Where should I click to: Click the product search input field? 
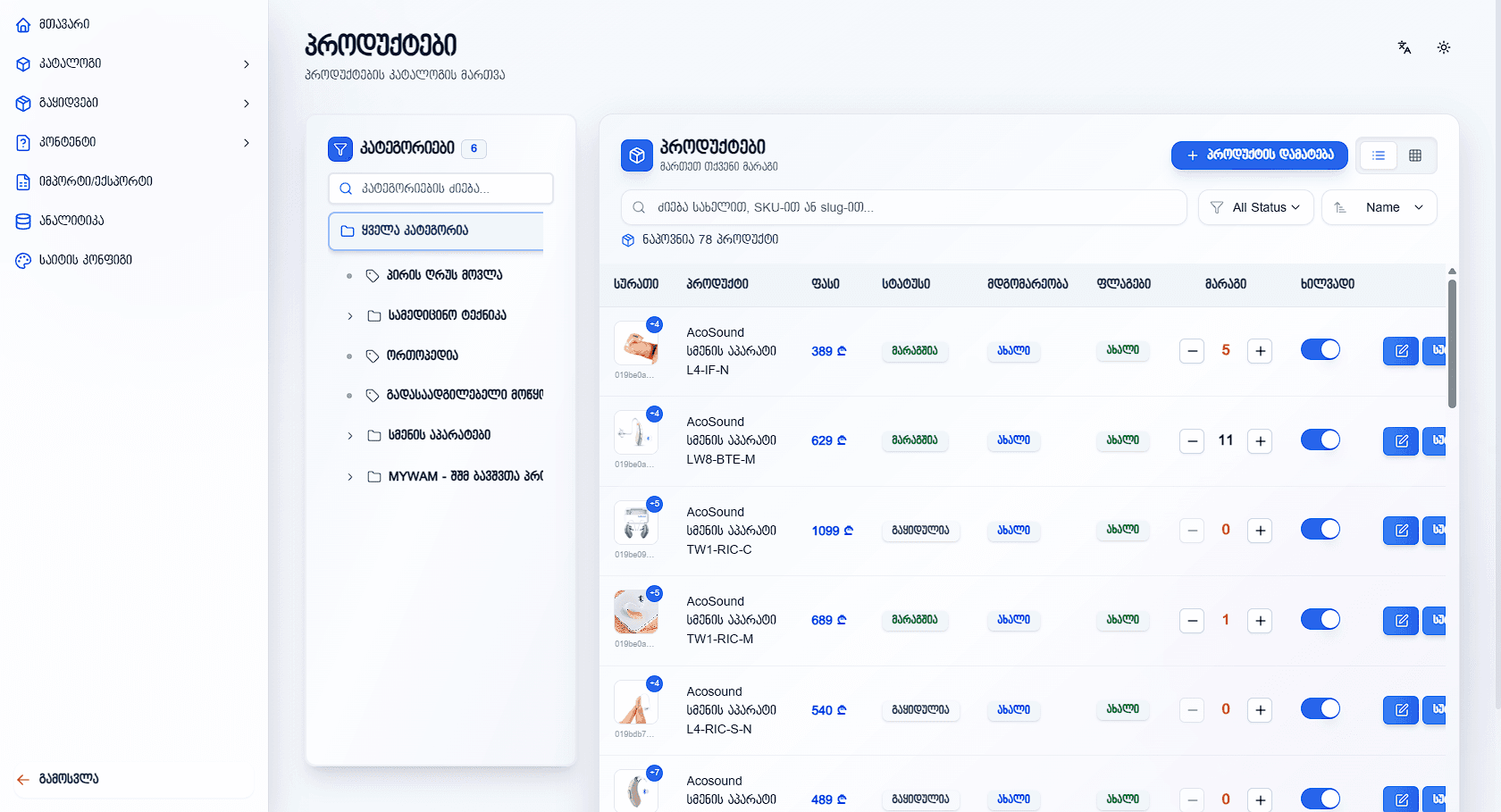911,207
